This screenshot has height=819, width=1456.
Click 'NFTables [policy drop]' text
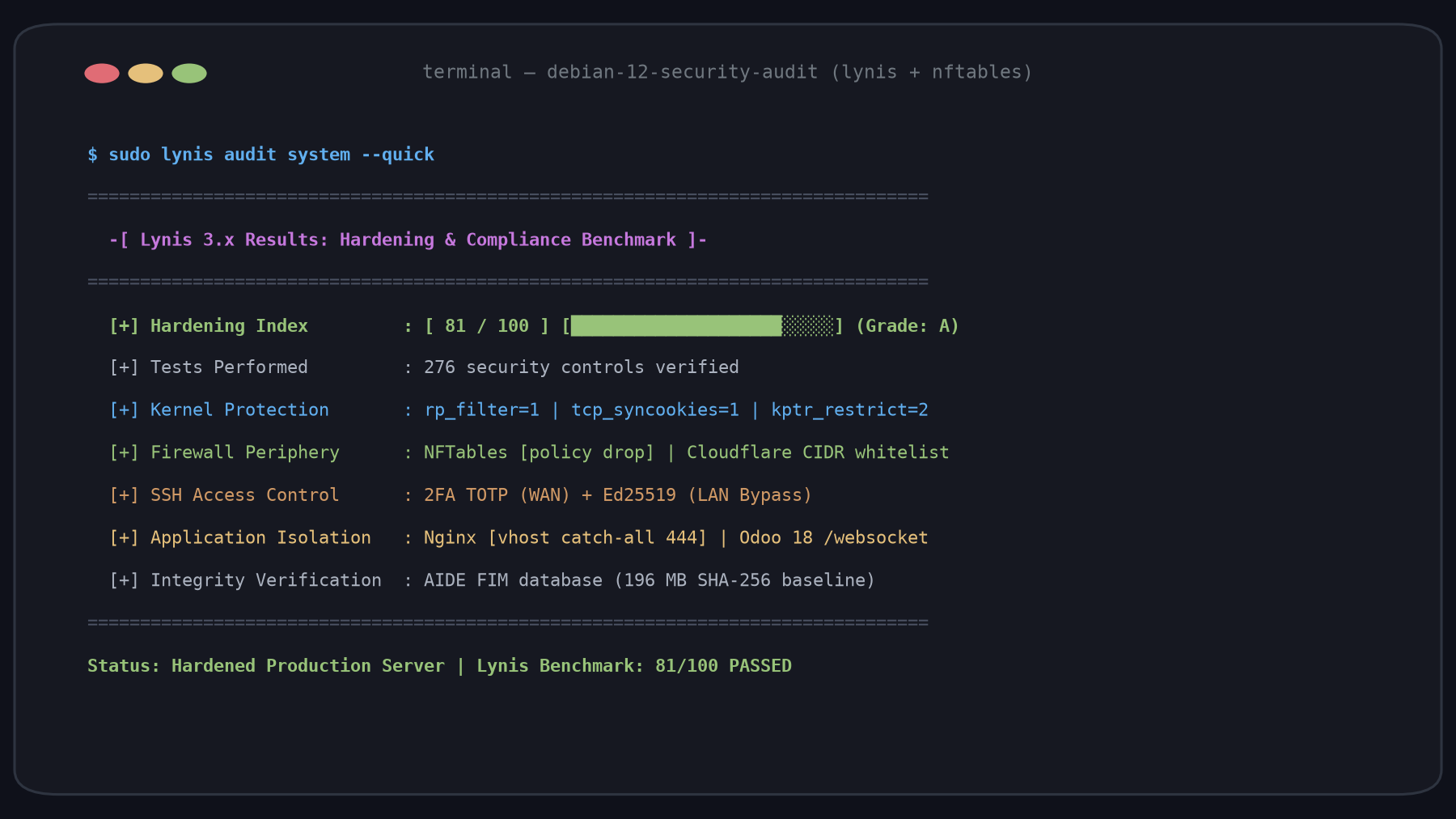pos(540,452)
